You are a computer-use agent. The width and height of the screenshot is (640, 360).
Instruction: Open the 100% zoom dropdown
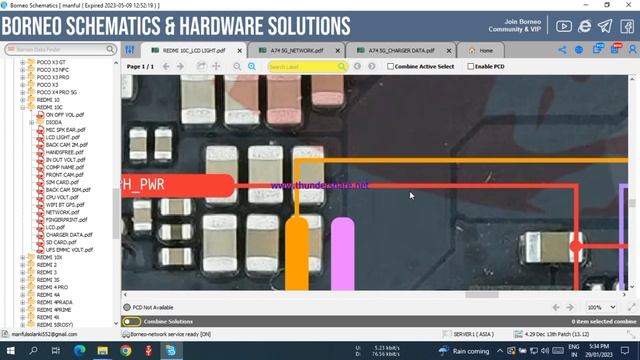[601, 307]
